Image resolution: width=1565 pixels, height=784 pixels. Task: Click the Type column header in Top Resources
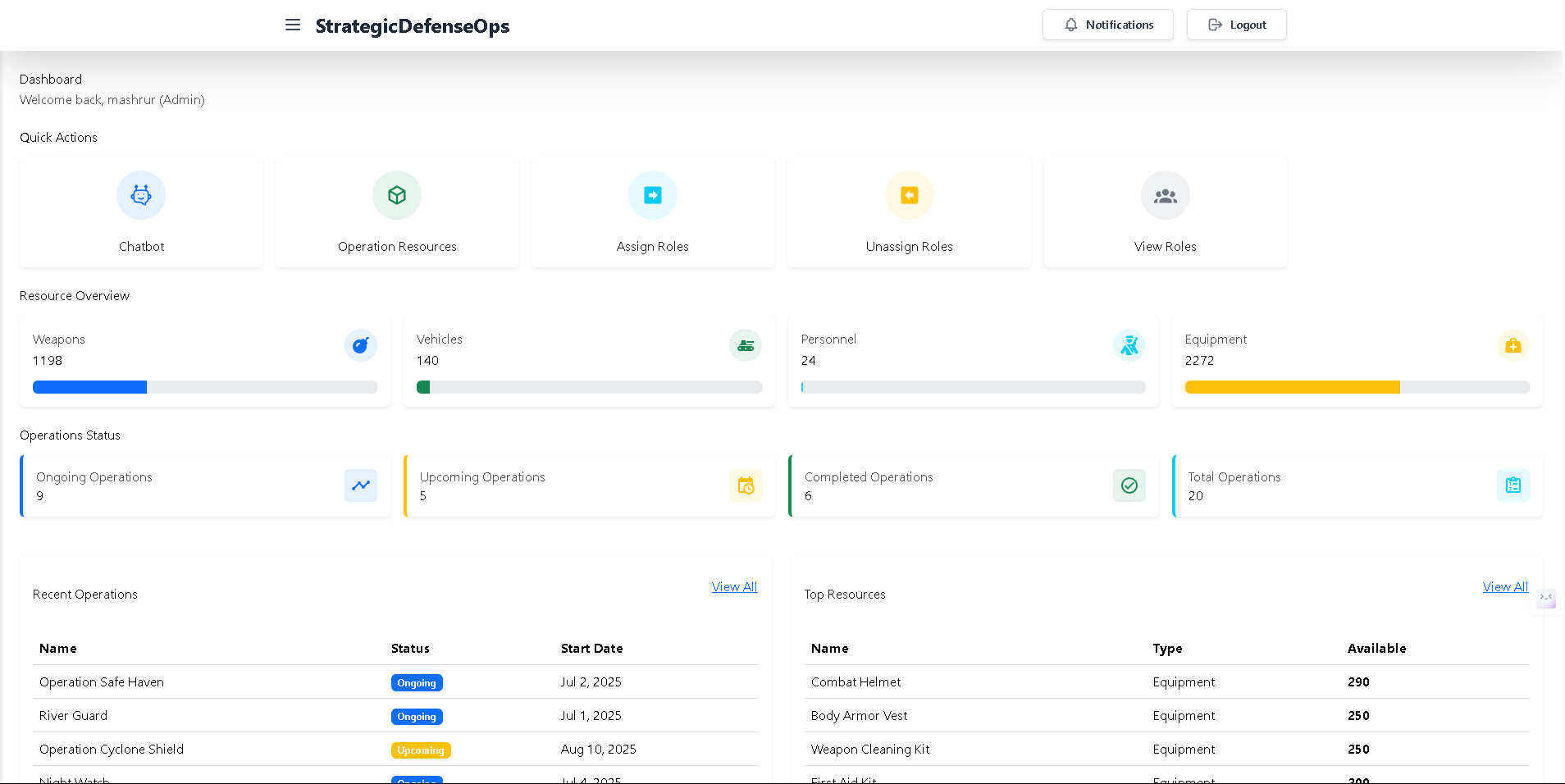pos(1167,649)
